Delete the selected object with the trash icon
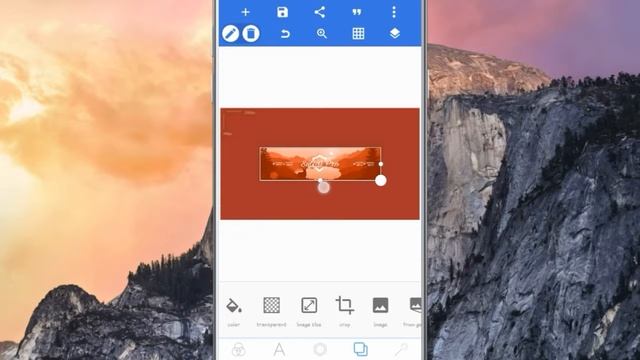 tap(251, 33)
